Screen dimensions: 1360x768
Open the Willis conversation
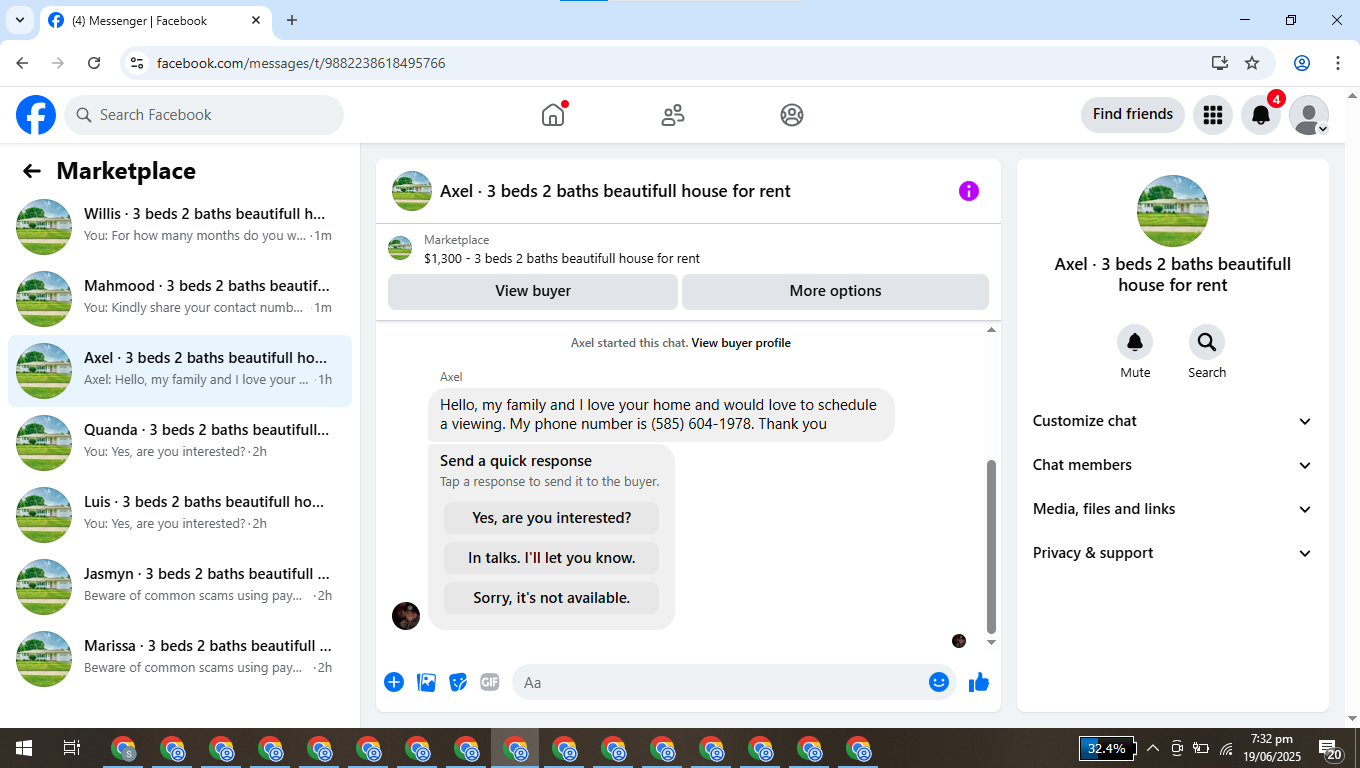pyautogui.click(x=180, y=226)
